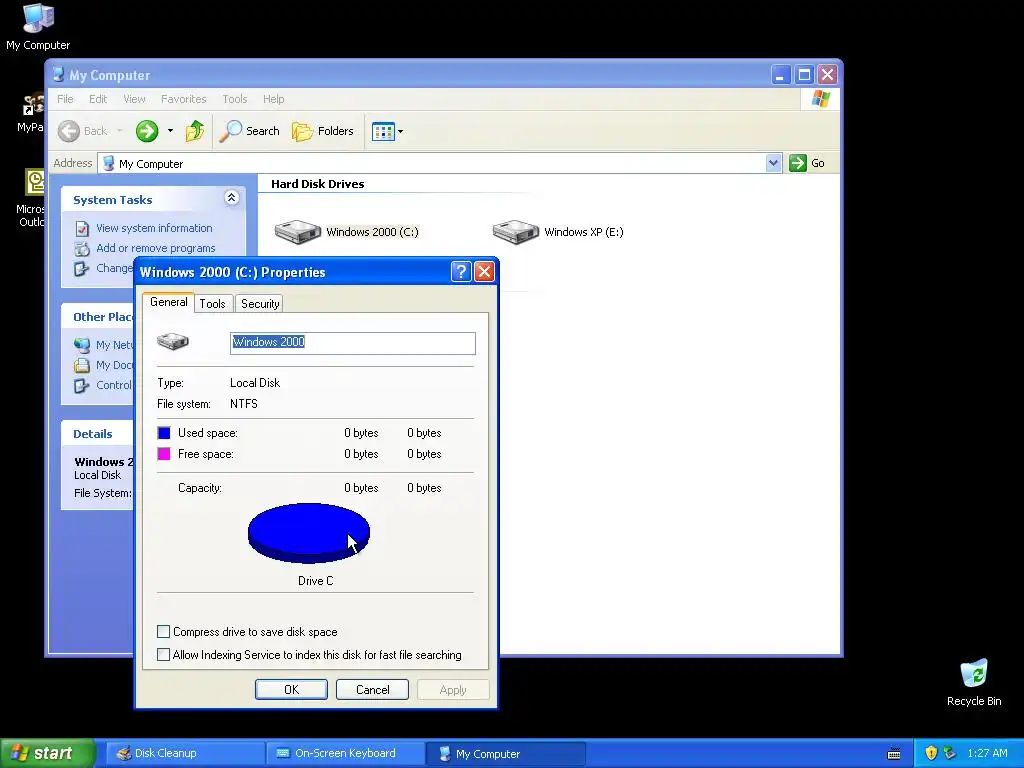Click the Start button

(47, 753)
